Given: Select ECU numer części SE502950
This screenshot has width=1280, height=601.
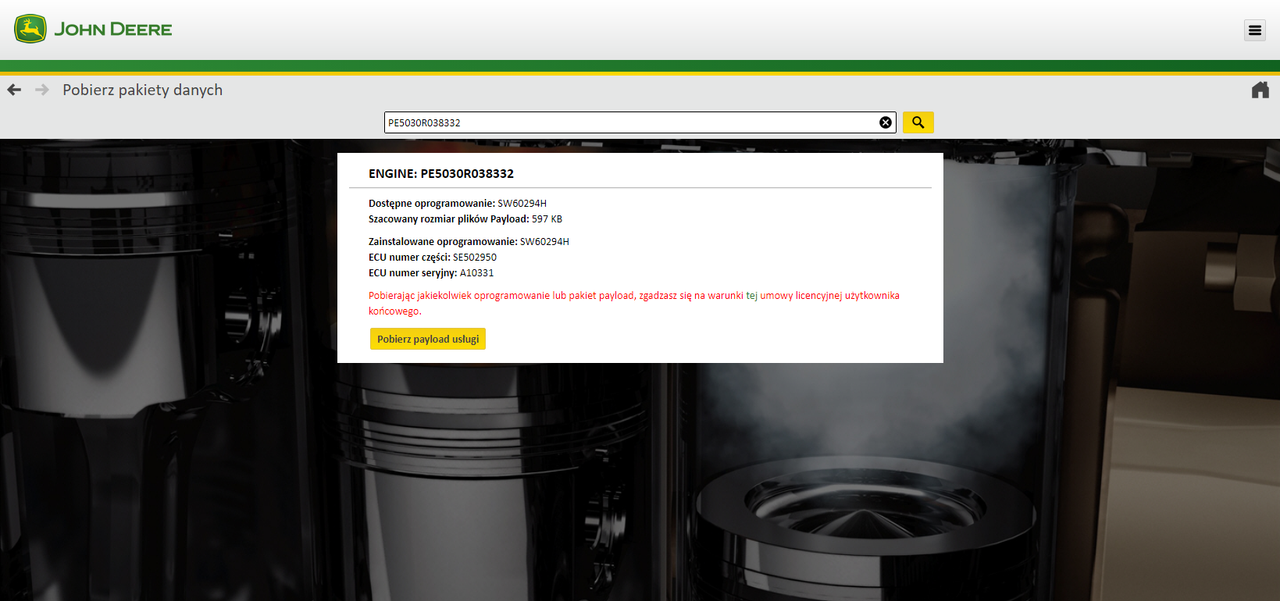Looking at the screenshot, I should click(x=433, y=257).
